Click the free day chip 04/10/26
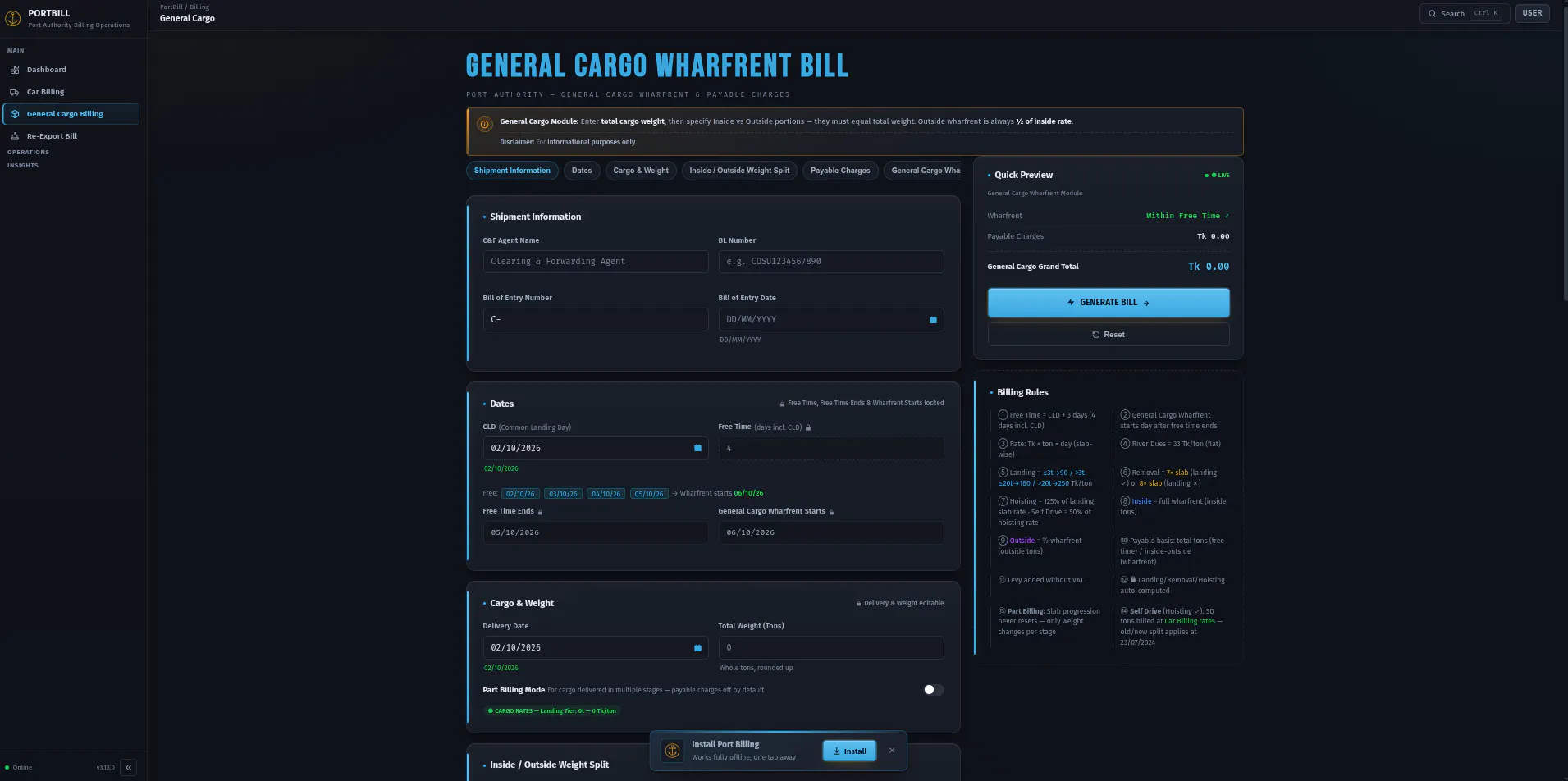This screenshot has width=1568, height=781. [x=606, y=494]
